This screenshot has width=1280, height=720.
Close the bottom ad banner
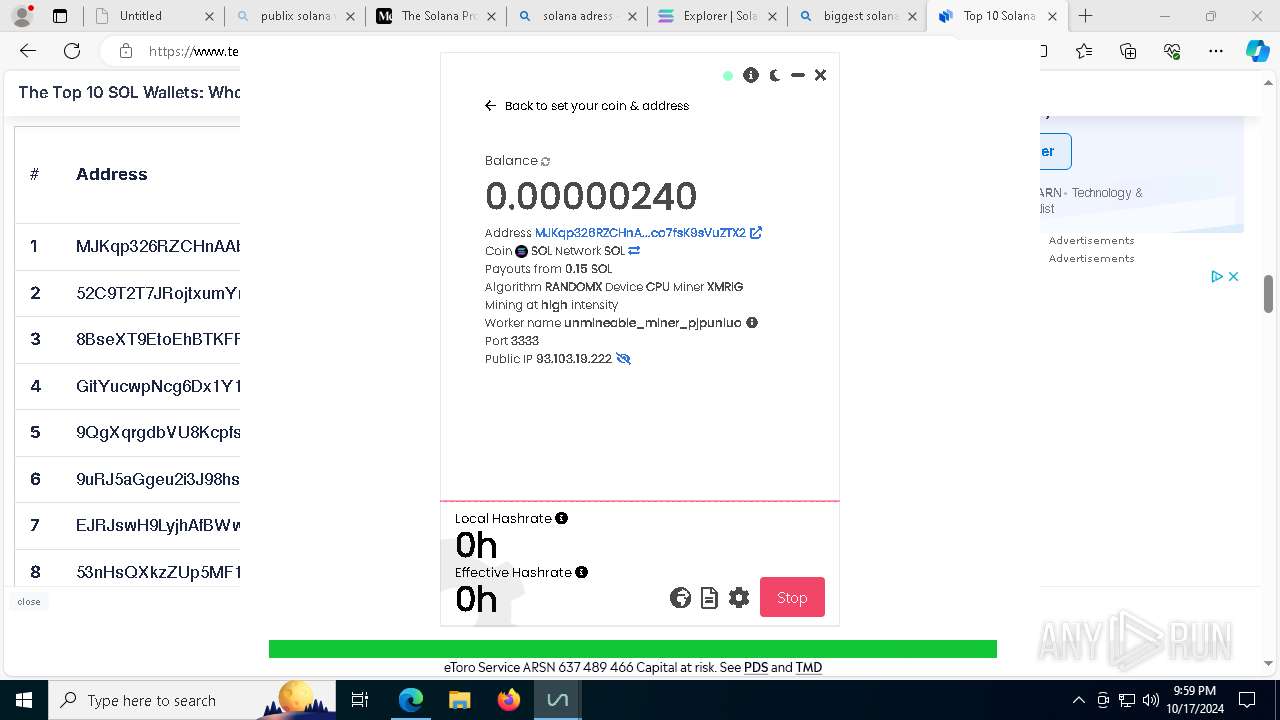(x=29, y=602)
